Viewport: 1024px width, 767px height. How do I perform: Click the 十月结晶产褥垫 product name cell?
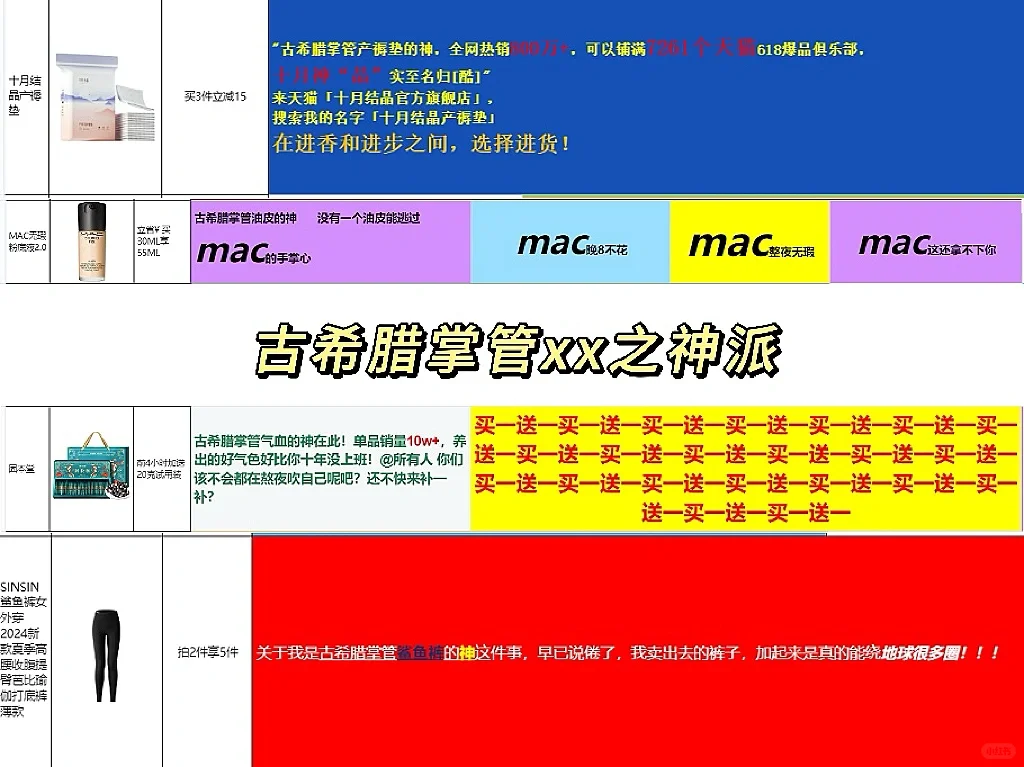click(x=25, y=96)
